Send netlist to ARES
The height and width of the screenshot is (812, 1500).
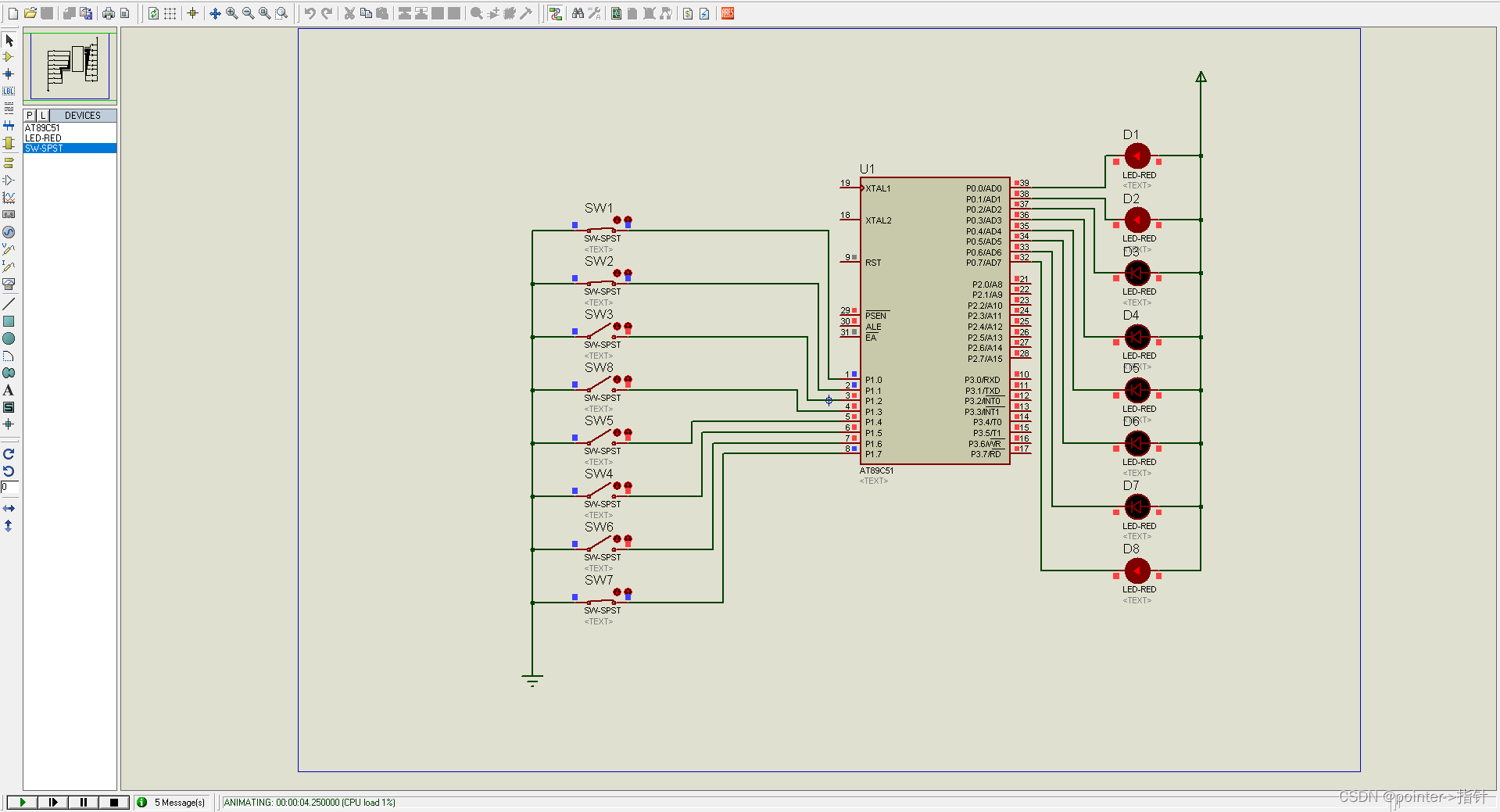click(728, 13)
